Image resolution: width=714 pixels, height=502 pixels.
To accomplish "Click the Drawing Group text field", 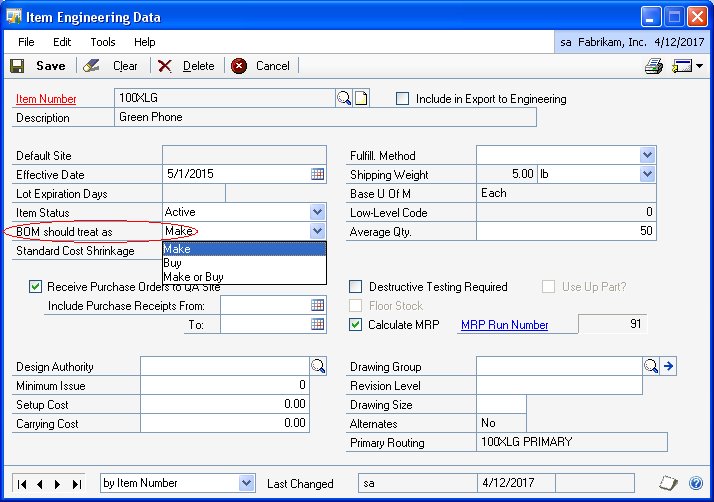I will point(559,366).
